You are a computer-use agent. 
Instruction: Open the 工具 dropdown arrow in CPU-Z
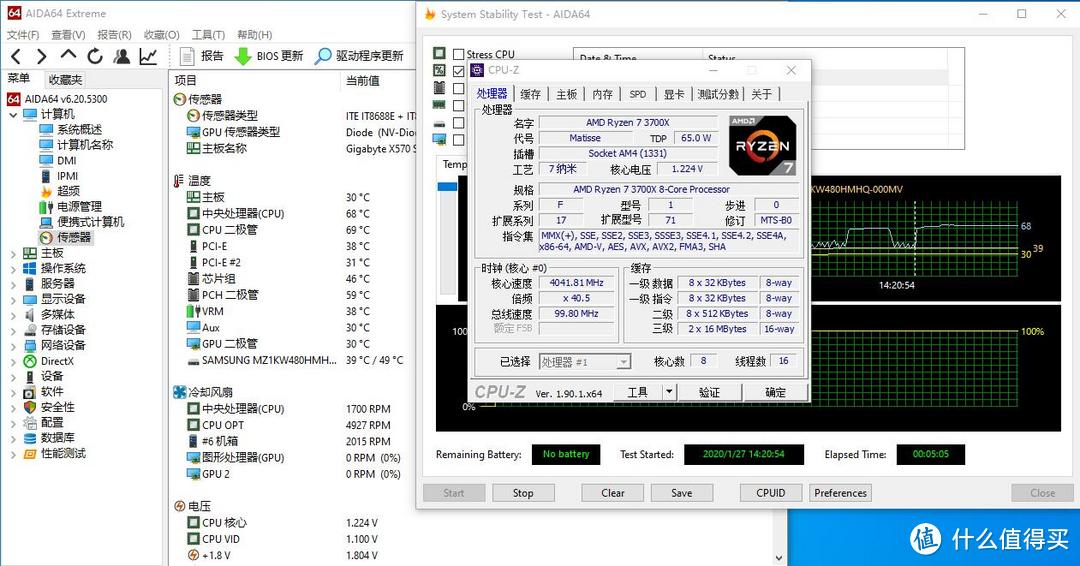(x=669, y=392)
